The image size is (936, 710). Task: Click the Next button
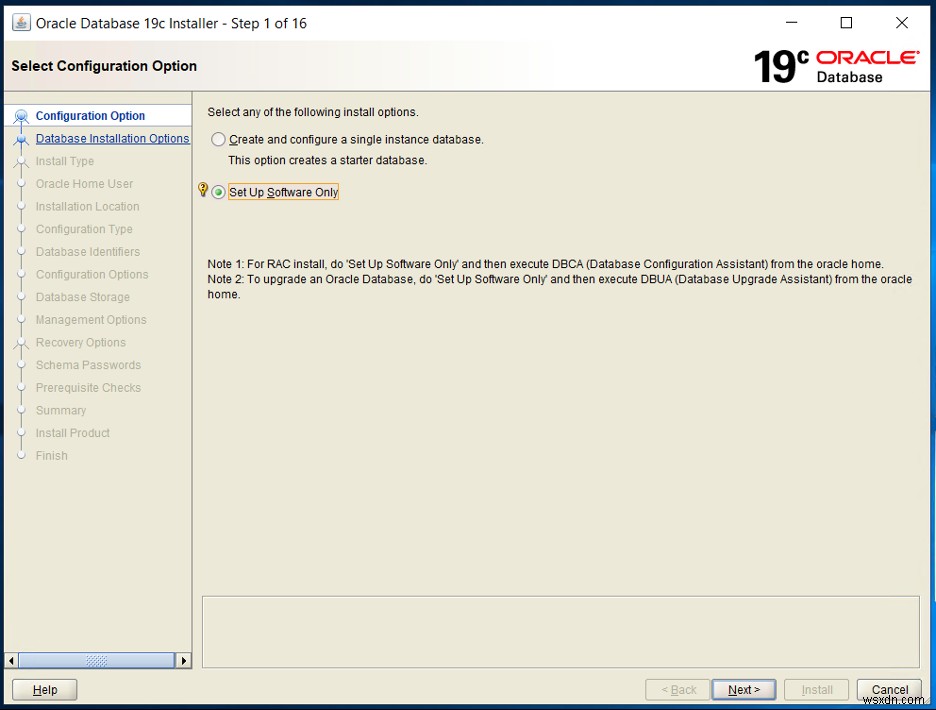tap(743, 689)
